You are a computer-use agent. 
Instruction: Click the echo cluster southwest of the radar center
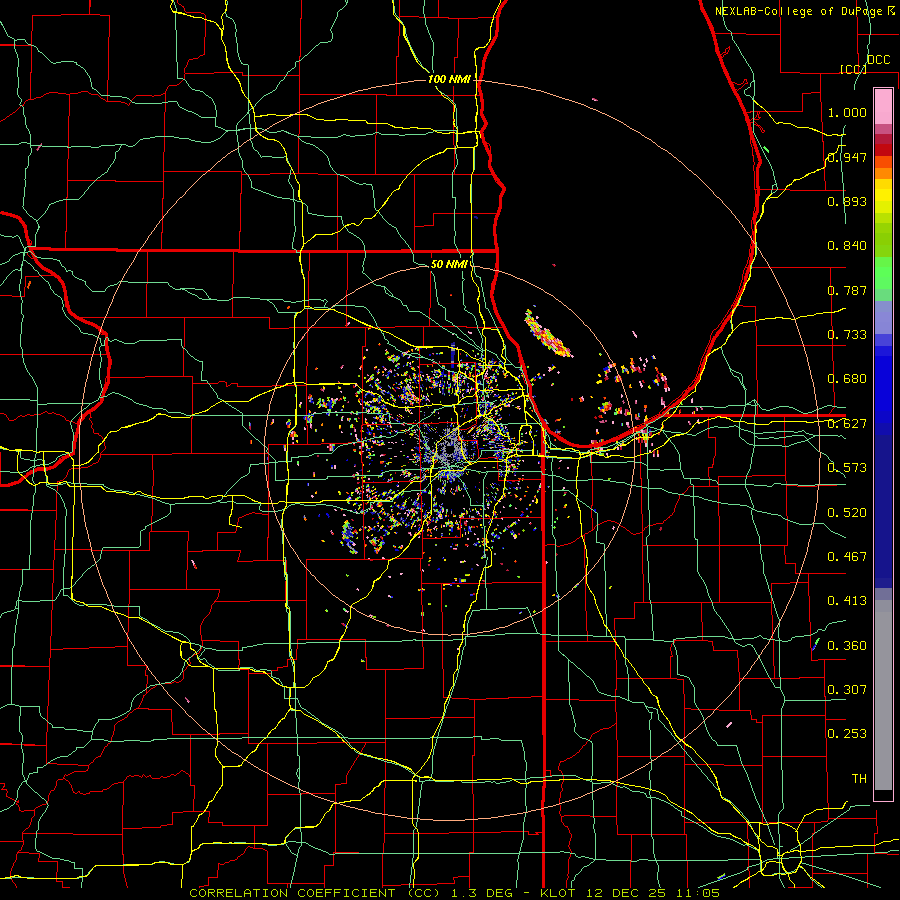(350, 536)
